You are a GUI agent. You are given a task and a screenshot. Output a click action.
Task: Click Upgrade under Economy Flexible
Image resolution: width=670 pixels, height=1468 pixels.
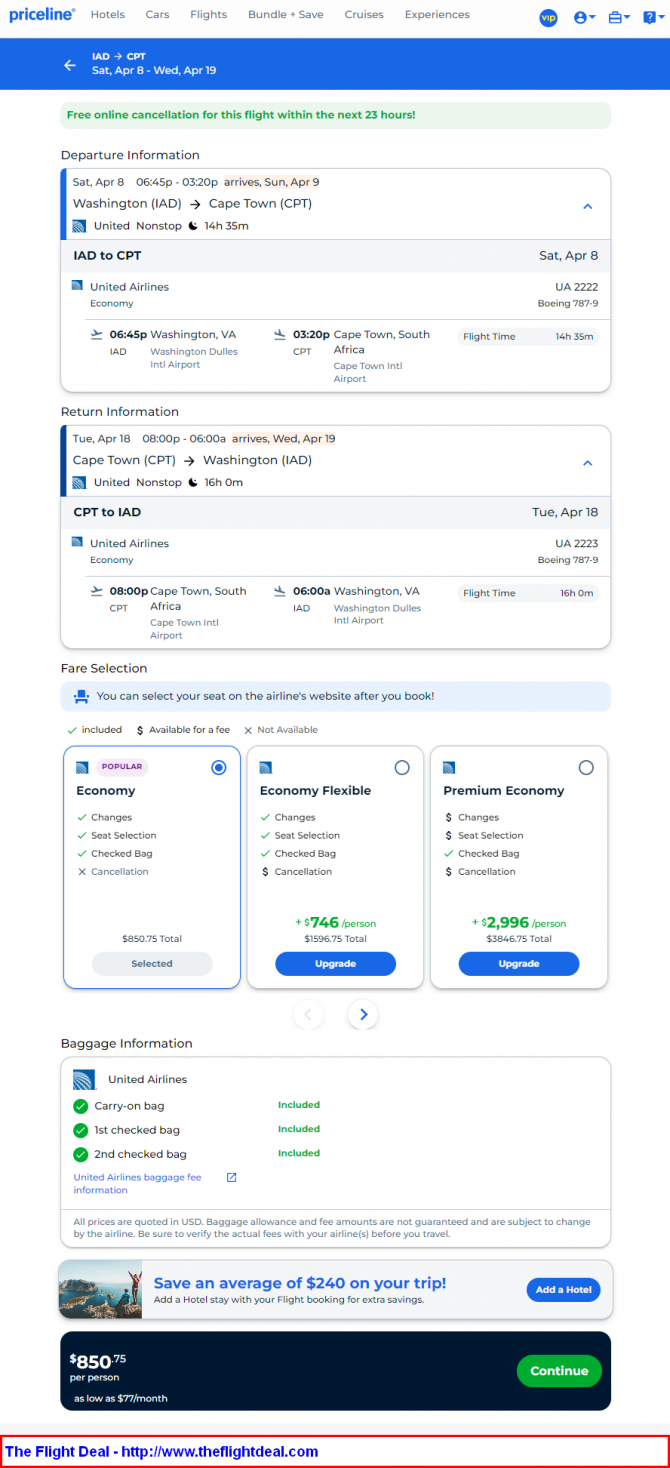[x=335, y=964]
